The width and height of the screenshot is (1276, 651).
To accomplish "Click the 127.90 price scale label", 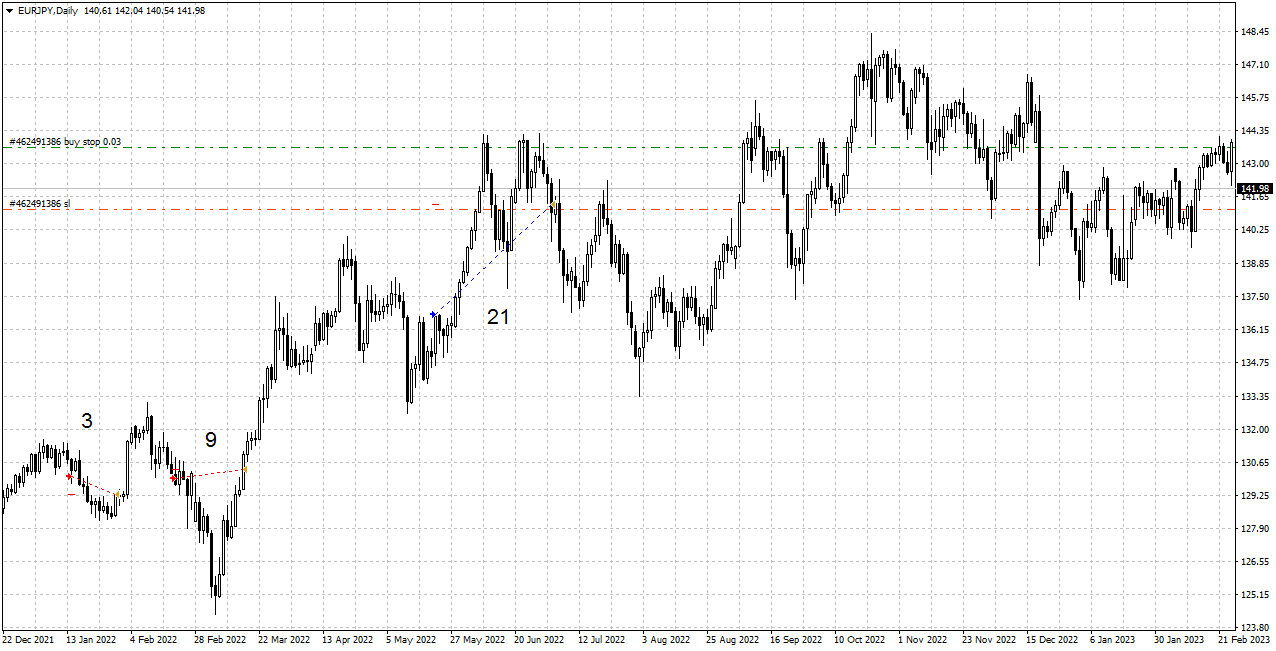I will point(1255,529).
